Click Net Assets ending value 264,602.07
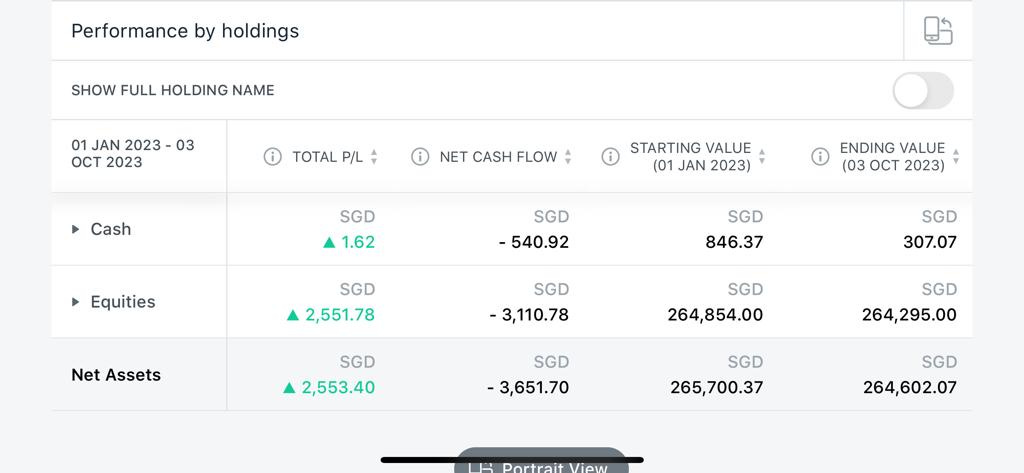 pos(910,387)
